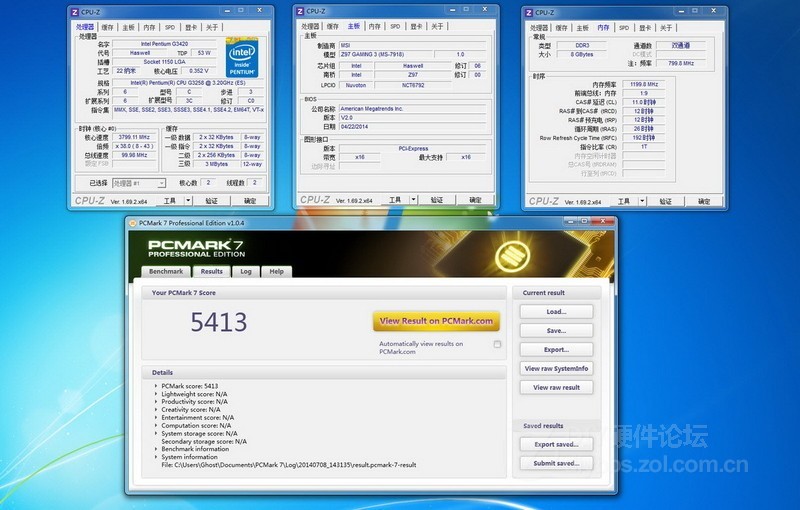Open View raw SystemInfo

tap(556, 368)
